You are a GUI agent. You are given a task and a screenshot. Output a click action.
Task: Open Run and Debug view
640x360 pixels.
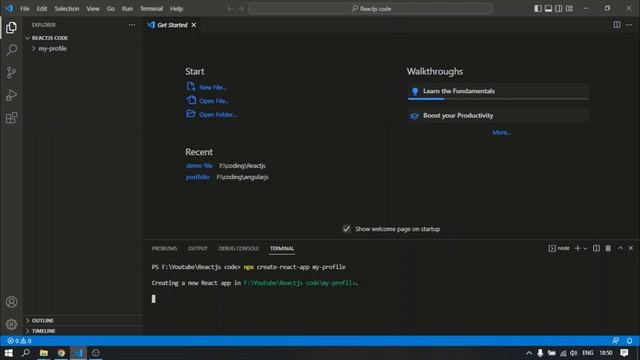[x=11, y=96]
